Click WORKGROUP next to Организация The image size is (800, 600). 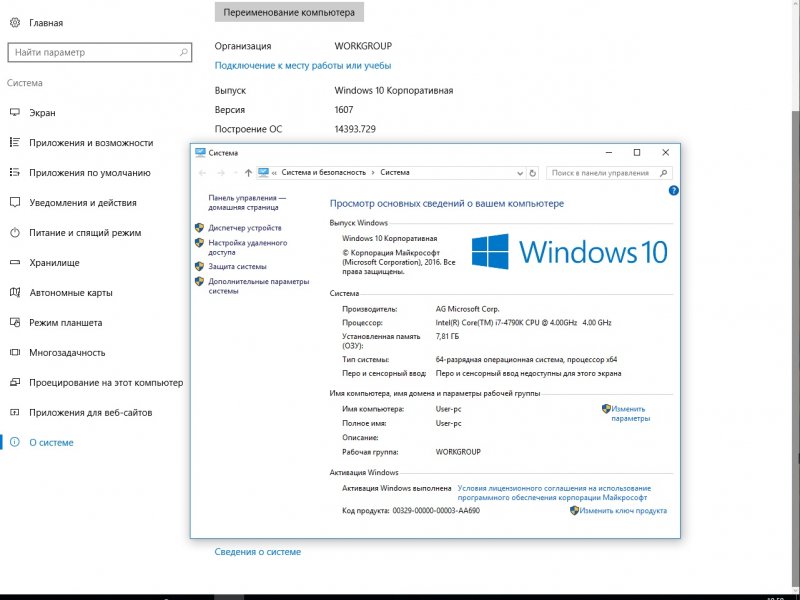tap(363, 46)
